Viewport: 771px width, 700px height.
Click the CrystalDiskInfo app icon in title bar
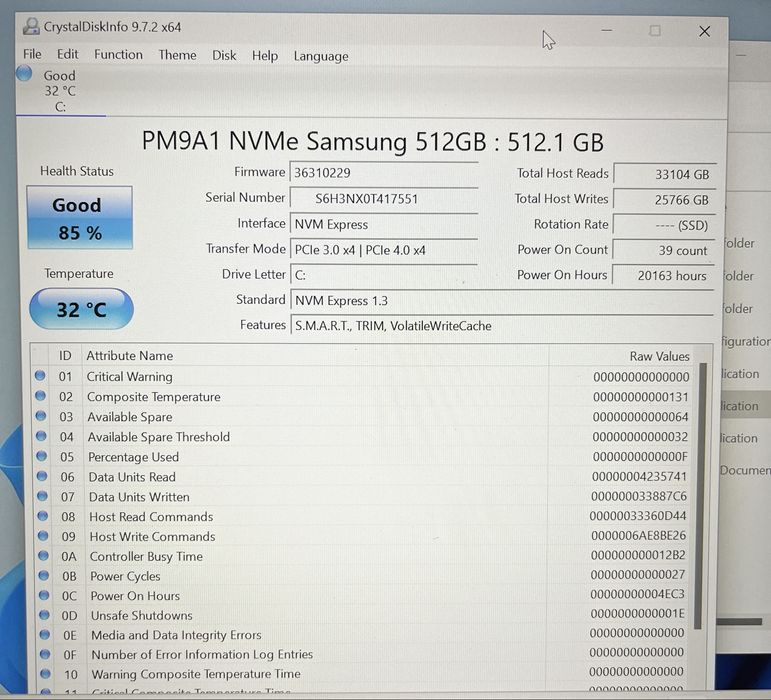pyautogui.click(x=31, y=26)
